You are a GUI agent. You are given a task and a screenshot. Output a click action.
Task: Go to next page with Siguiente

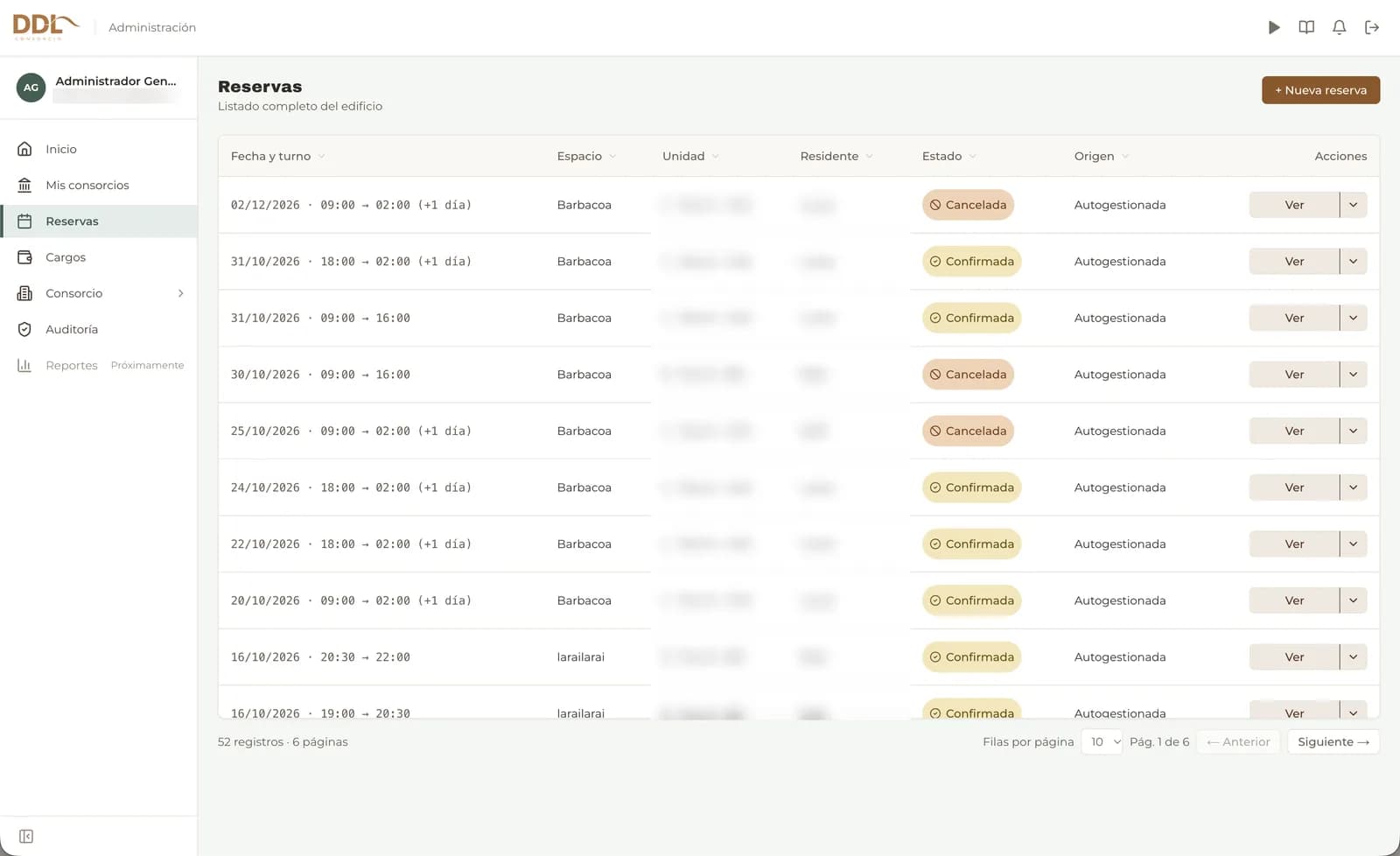[x=1333, y=742]
